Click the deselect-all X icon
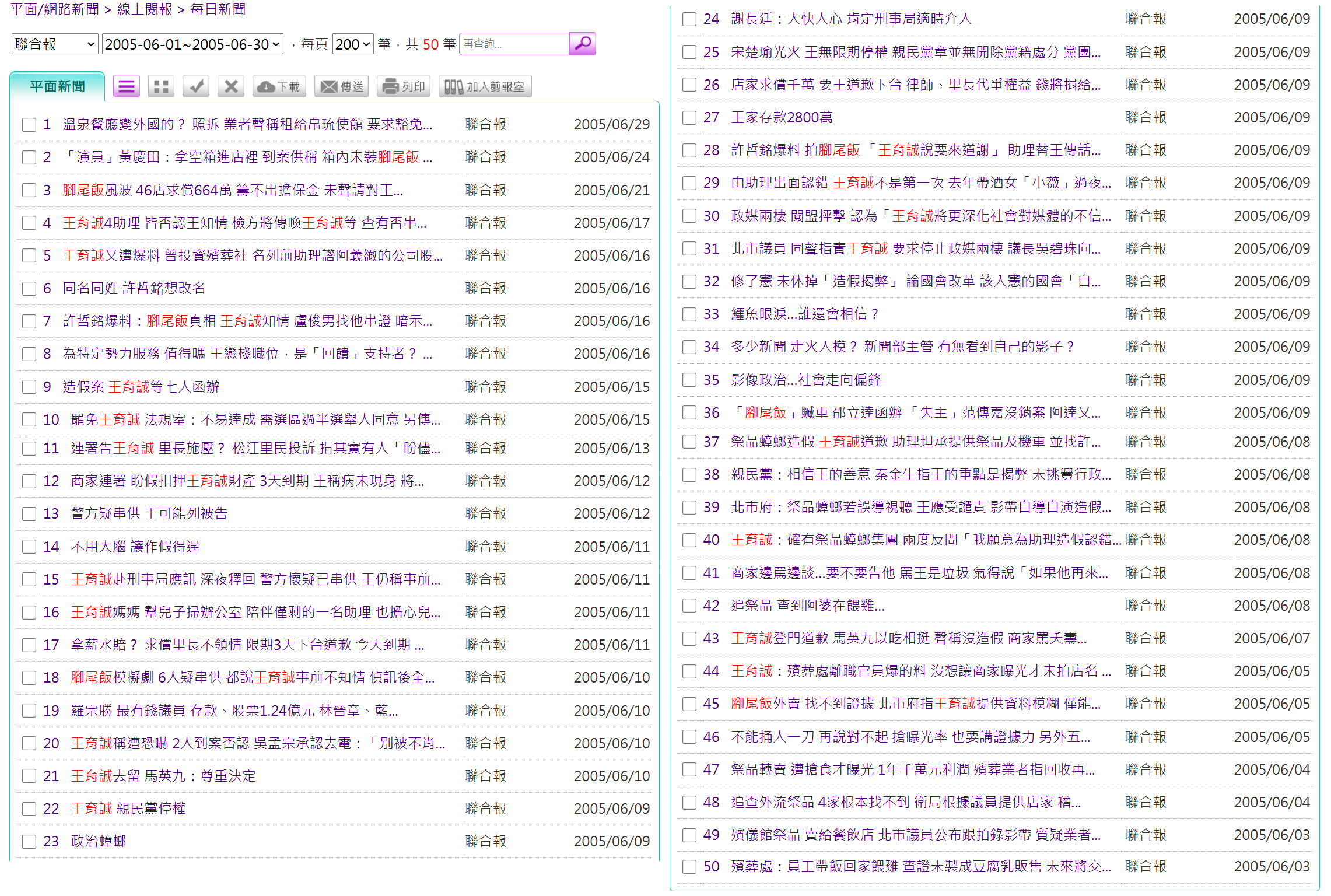Viewport: 1331px width, 896px height. pos(231,87)
